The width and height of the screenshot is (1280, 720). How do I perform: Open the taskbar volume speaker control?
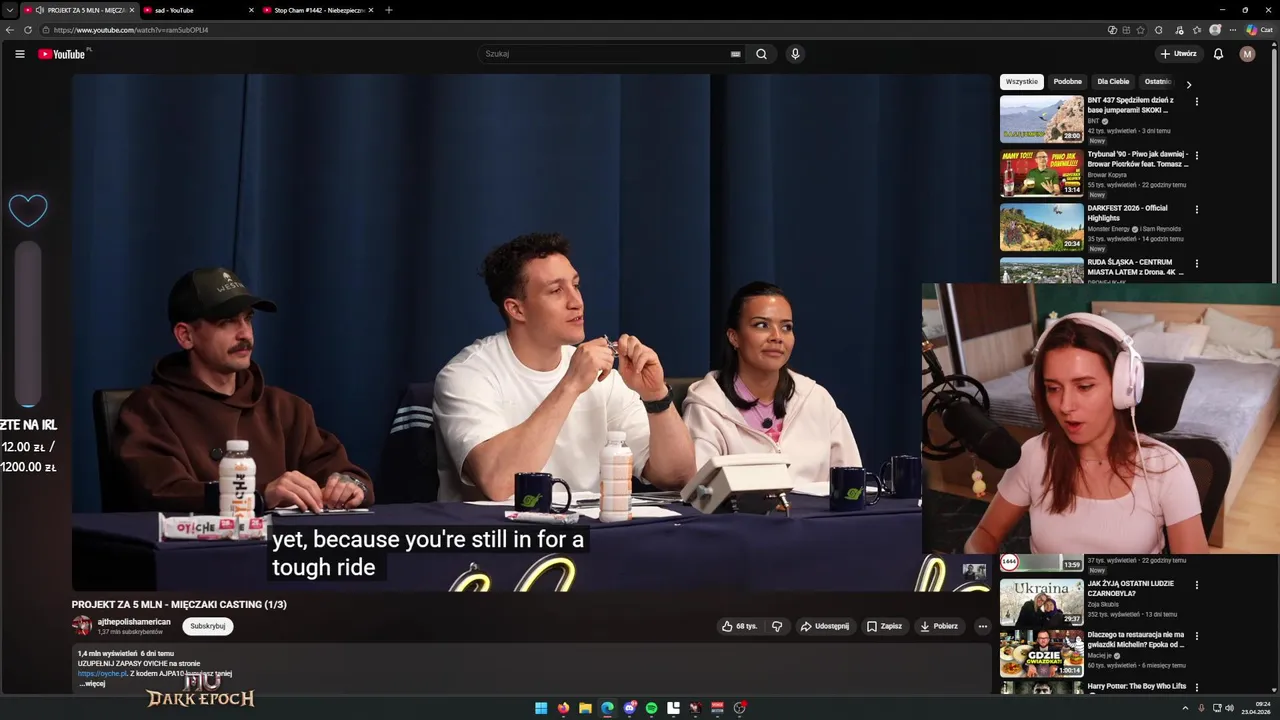tap(1229, 708)
